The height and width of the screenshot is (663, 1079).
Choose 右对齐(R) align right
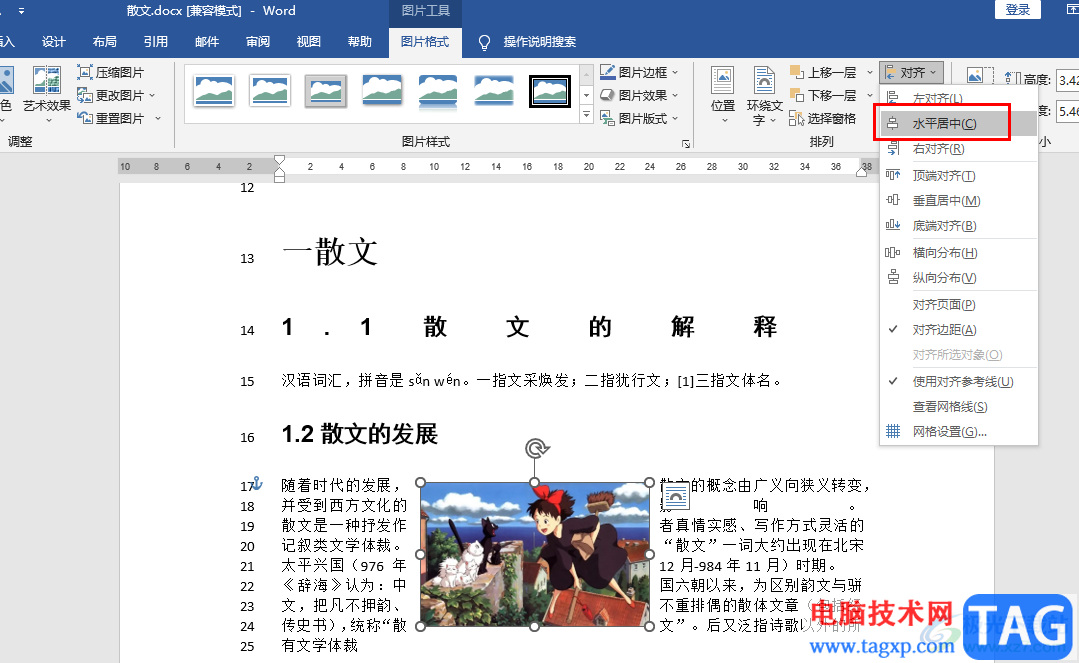pyautogui.click(x=958, y=149)
